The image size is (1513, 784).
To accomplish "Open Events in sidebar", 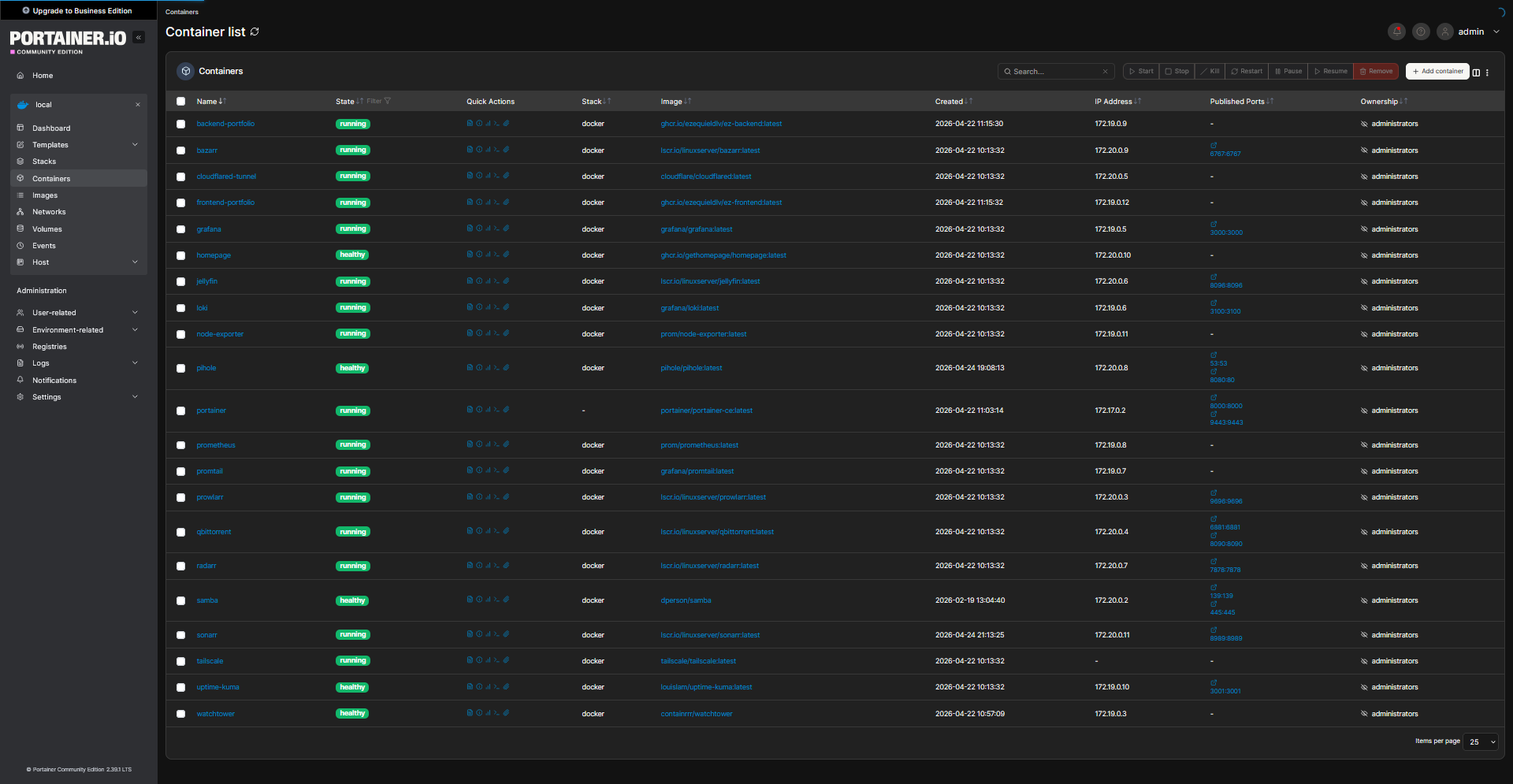I will [x=79, y=246].
